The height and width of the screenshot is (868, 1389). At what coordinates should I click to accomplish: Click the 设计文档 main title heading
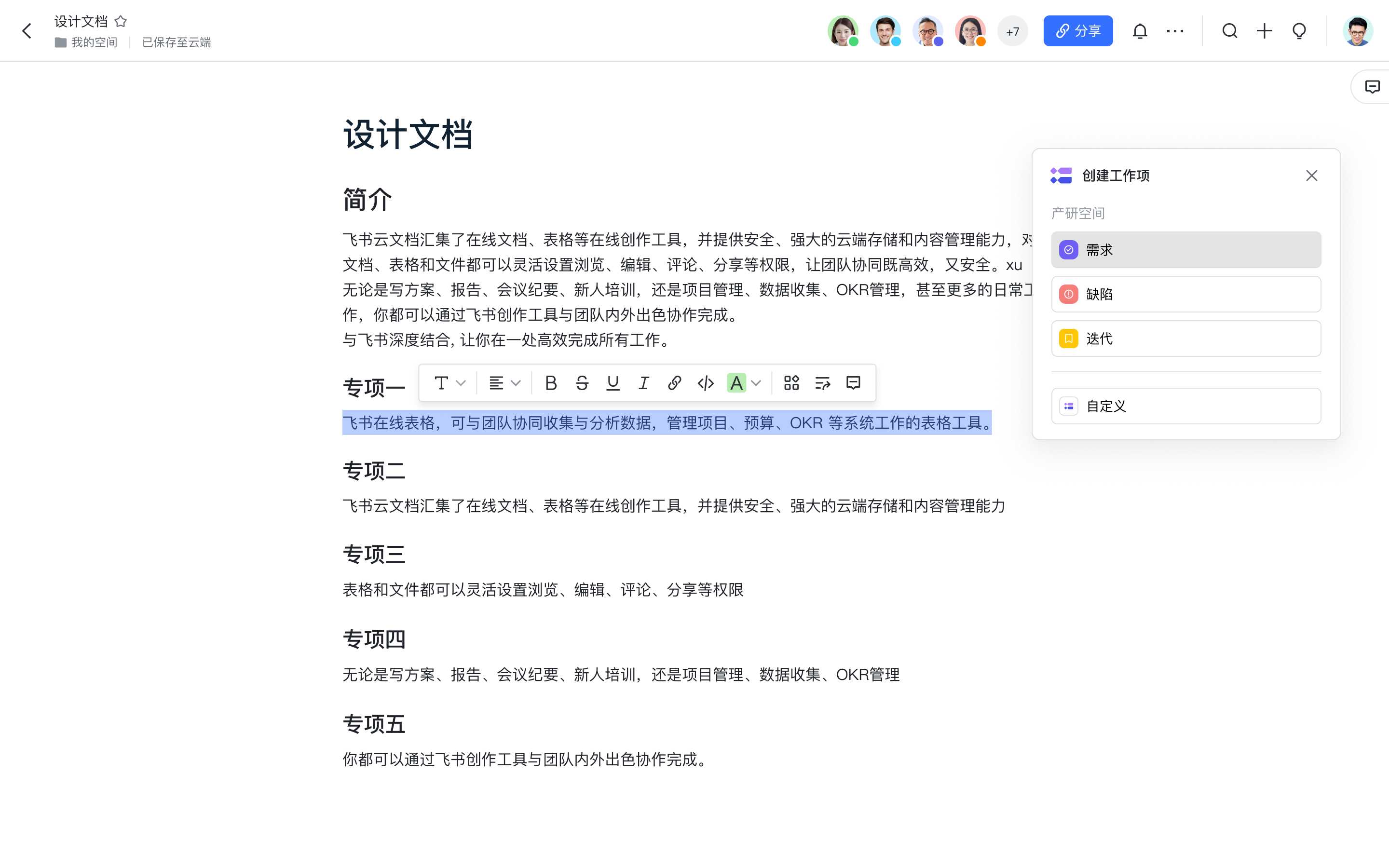(x=408, y=135)
